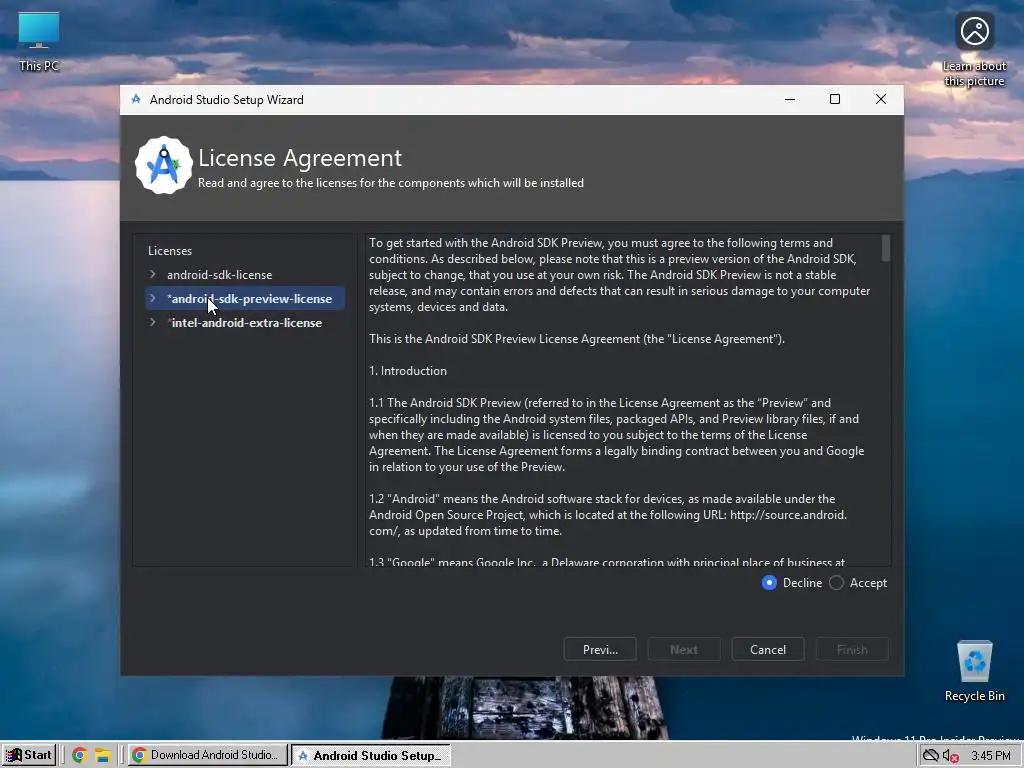Click the network cloud tray icon
Image resolution: width=1024 pixels, height=768 pixels.
[x=929, y=756]
